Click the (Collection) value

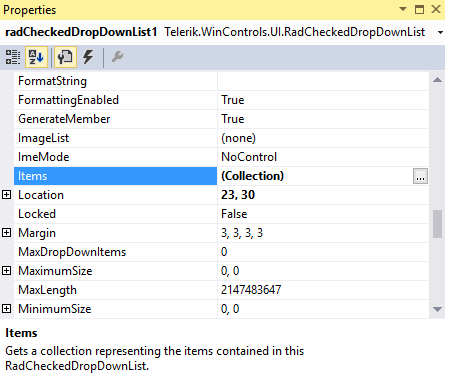pos(252,176)
